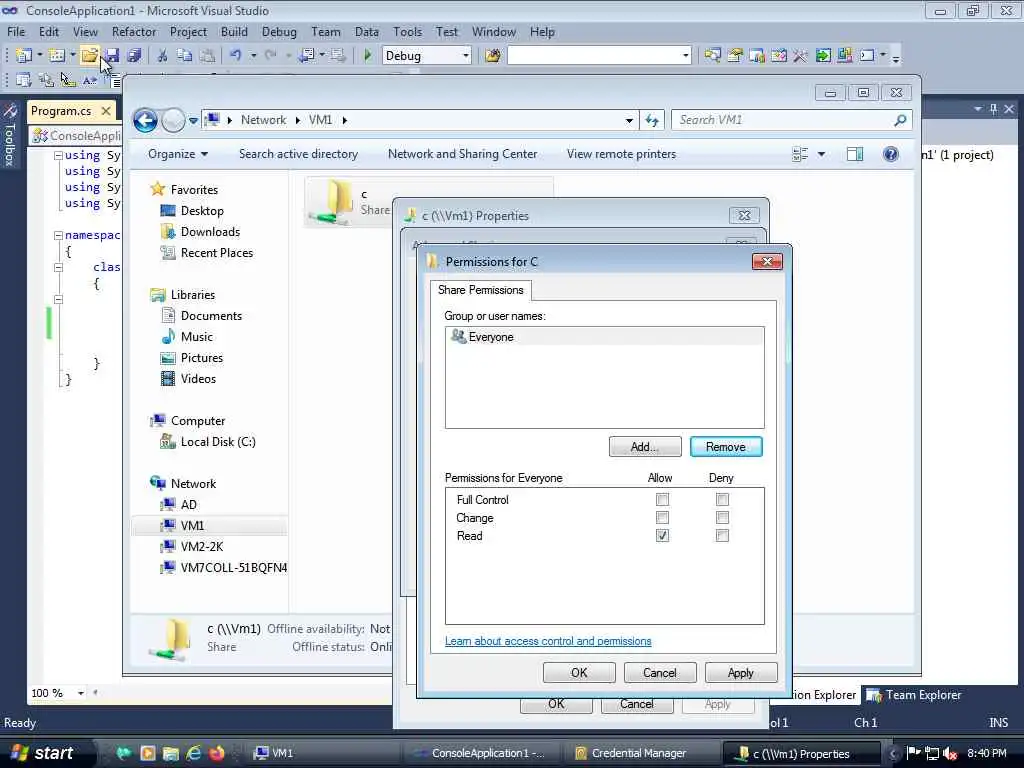Image resolution: width=1024 pixels, height=768 pixels.
Task: Click the Save All icon
Action: (135, 56)
